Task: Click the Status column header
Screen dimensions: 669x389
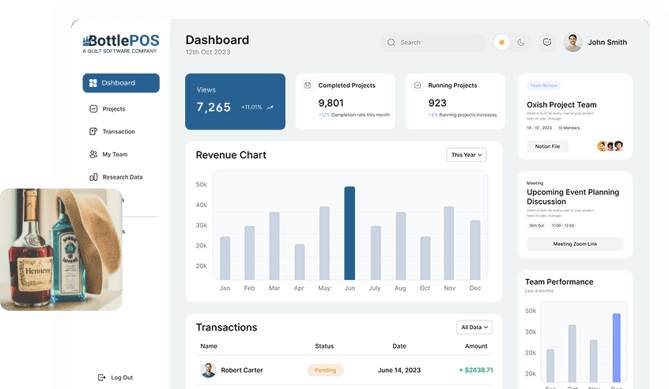Action: coord(324,346)
